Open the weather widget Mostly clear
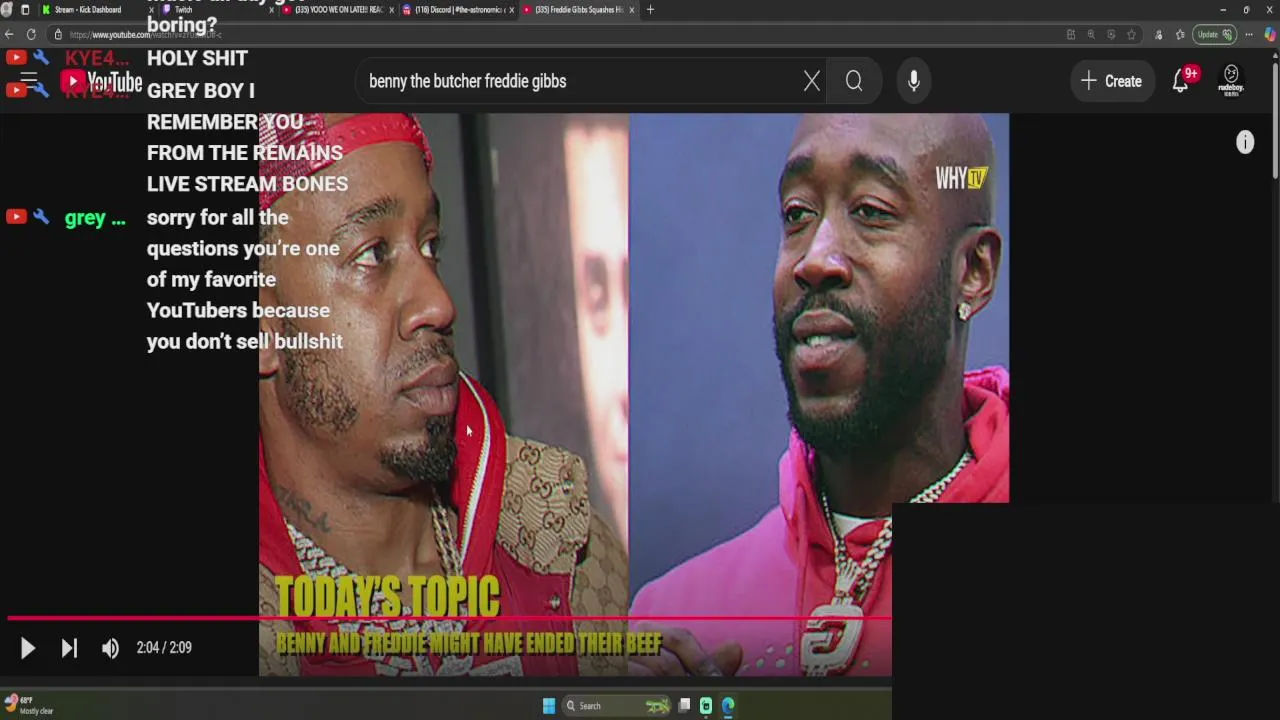 pos(30,705)
